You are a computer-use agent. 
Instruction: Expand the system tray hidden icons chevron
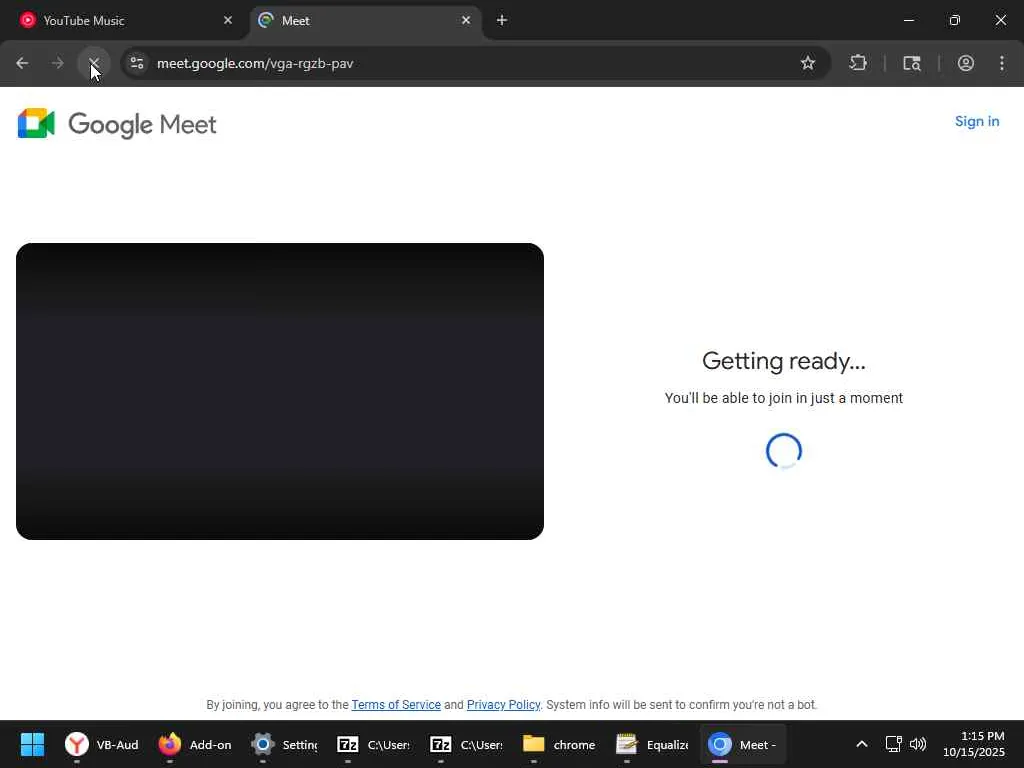tap(861, 744)
